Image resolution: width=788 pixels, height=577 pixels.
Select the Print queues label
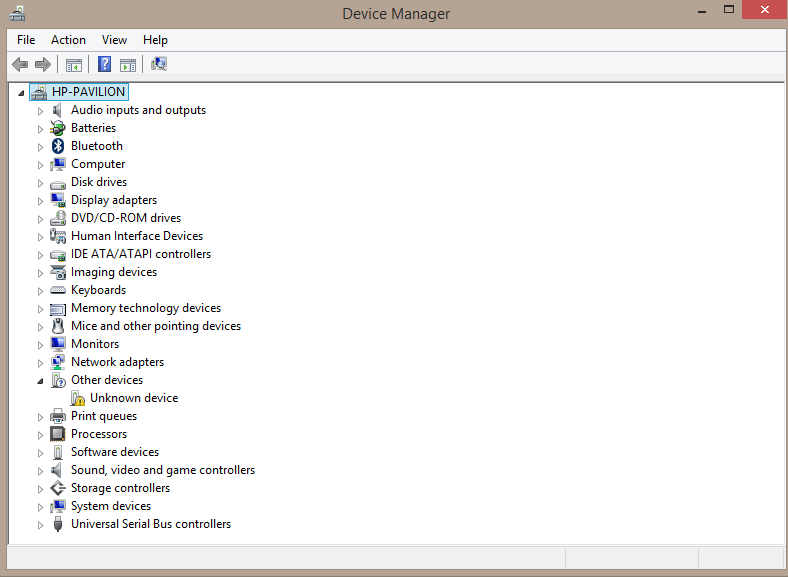[104, 416]
